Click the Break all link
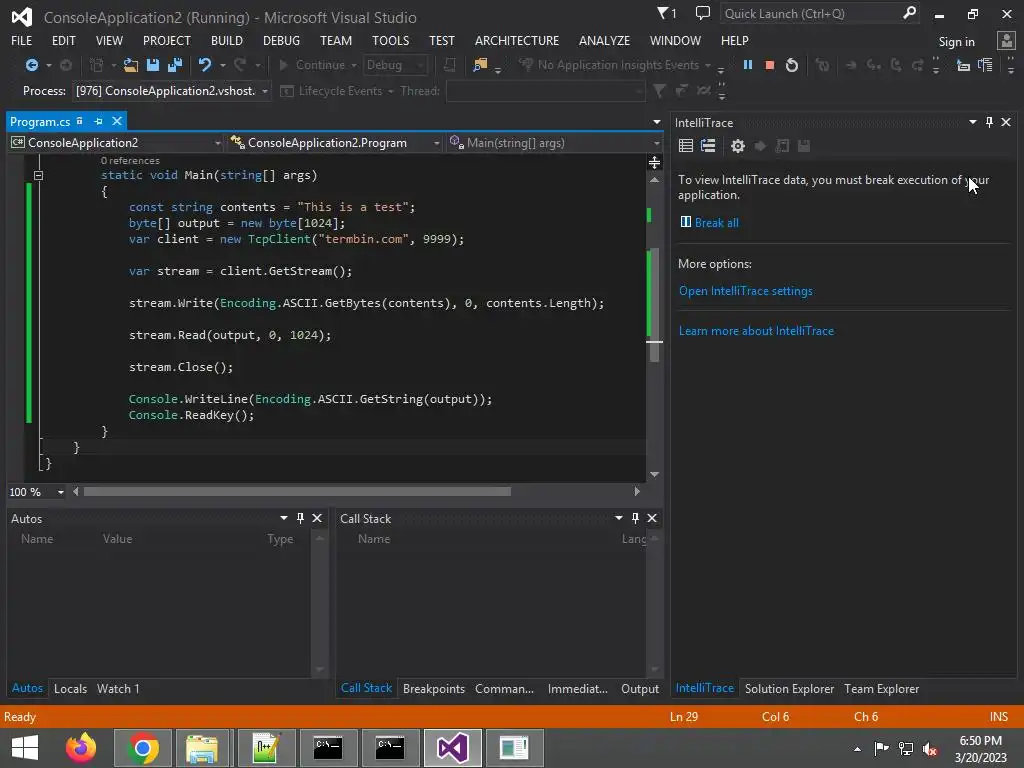Image resolution: width=1024 pixels, height=768 pixels. (716, 223)
